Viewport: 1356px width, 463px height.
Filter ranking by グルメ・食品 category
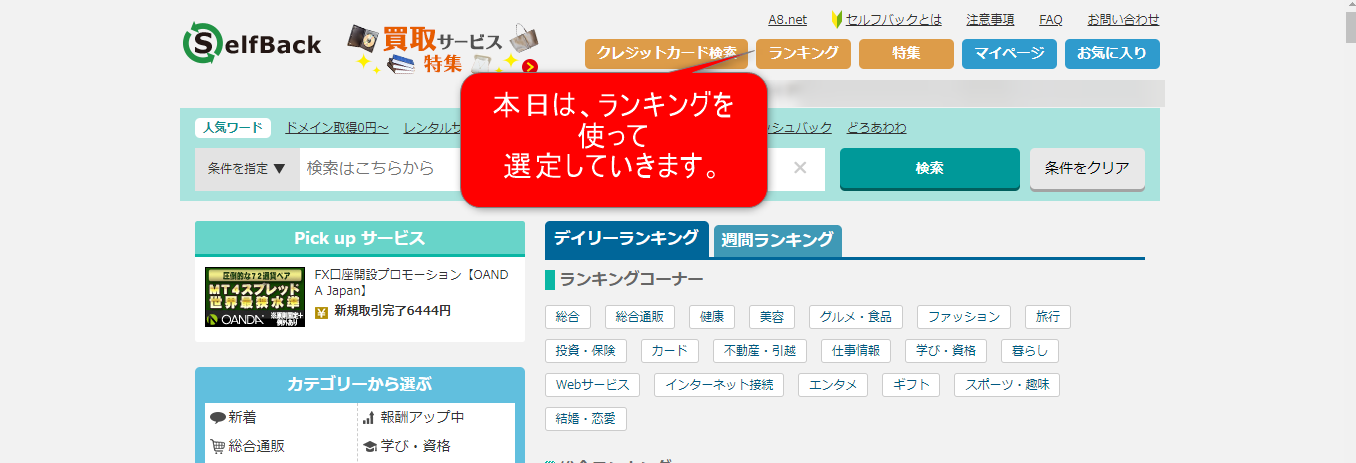click(855, 317)
